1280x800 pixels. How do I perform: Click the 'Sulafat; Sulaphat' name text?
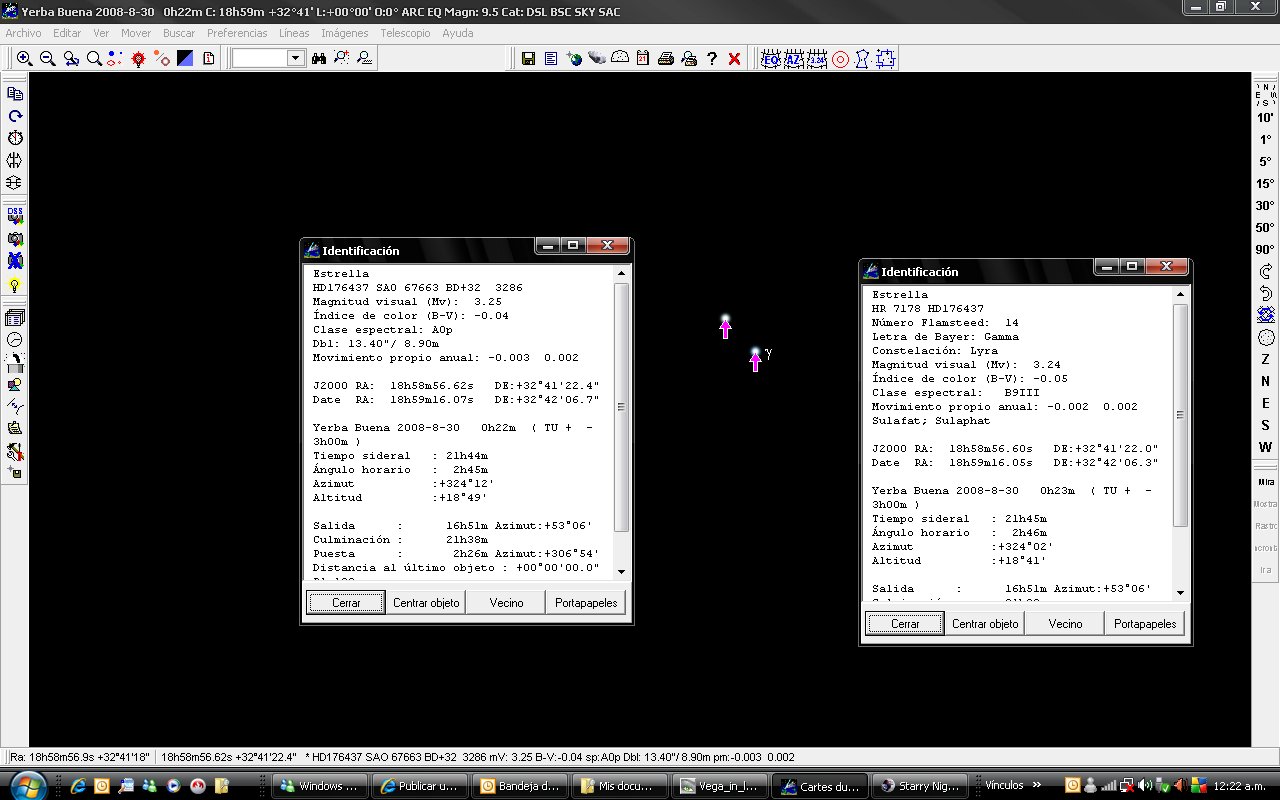click(929, 421)
